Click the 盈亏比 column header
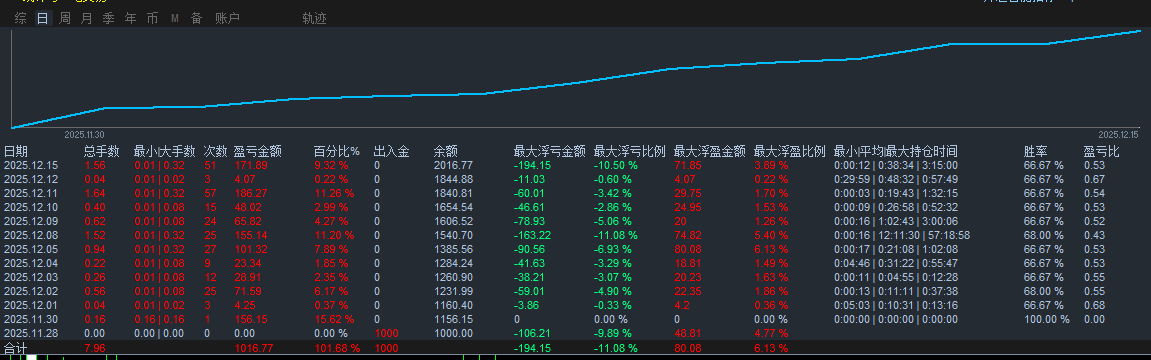 [1101, 151]
